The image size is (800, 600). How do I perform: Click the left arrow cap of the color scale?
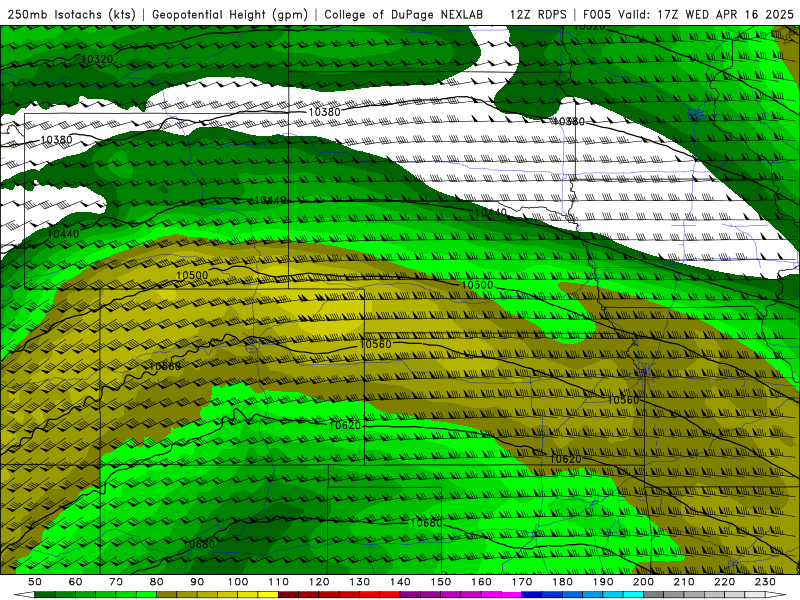pos(24,595)
